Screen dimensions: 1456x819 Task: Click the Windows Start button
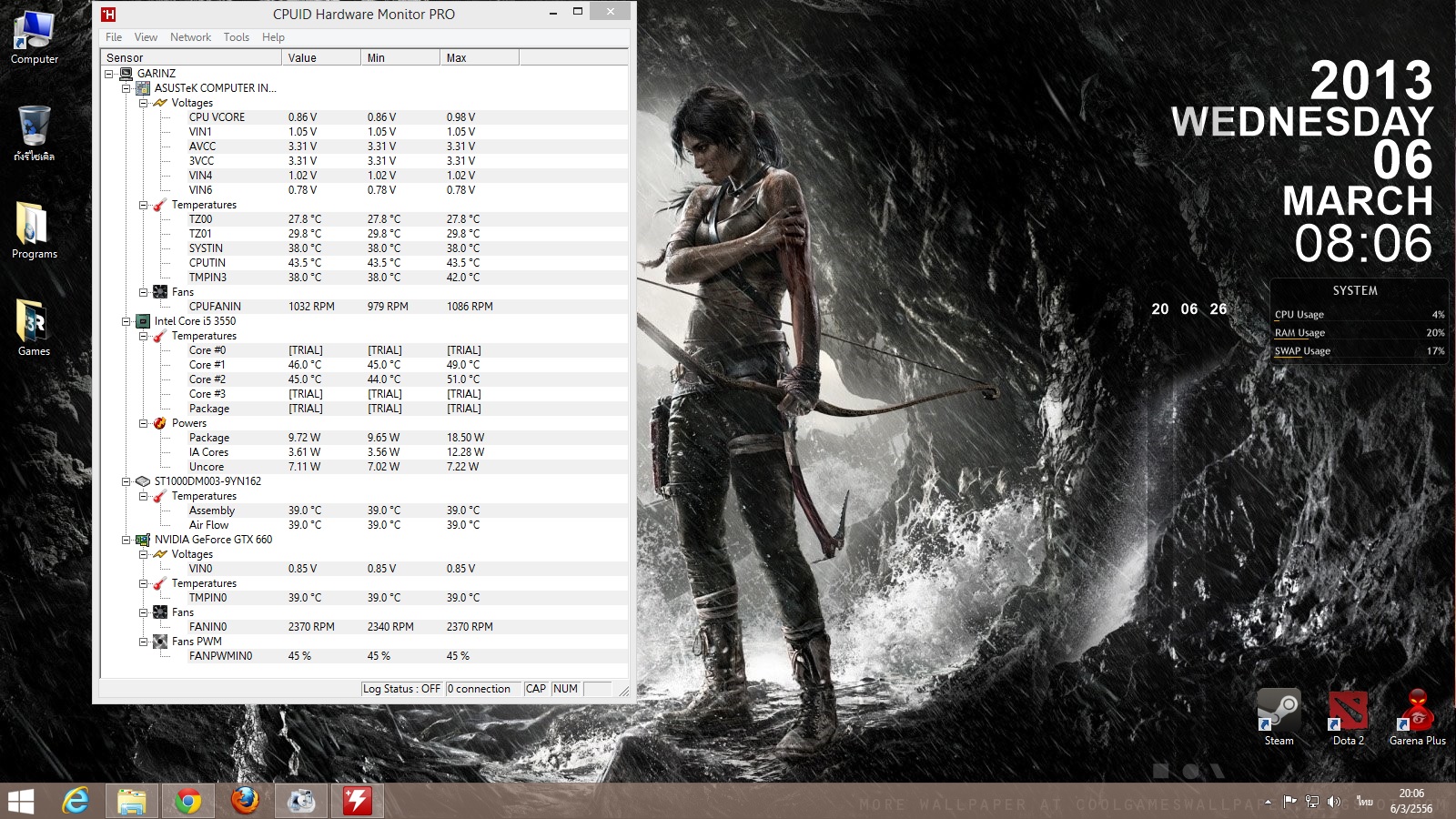coord(21,802)
